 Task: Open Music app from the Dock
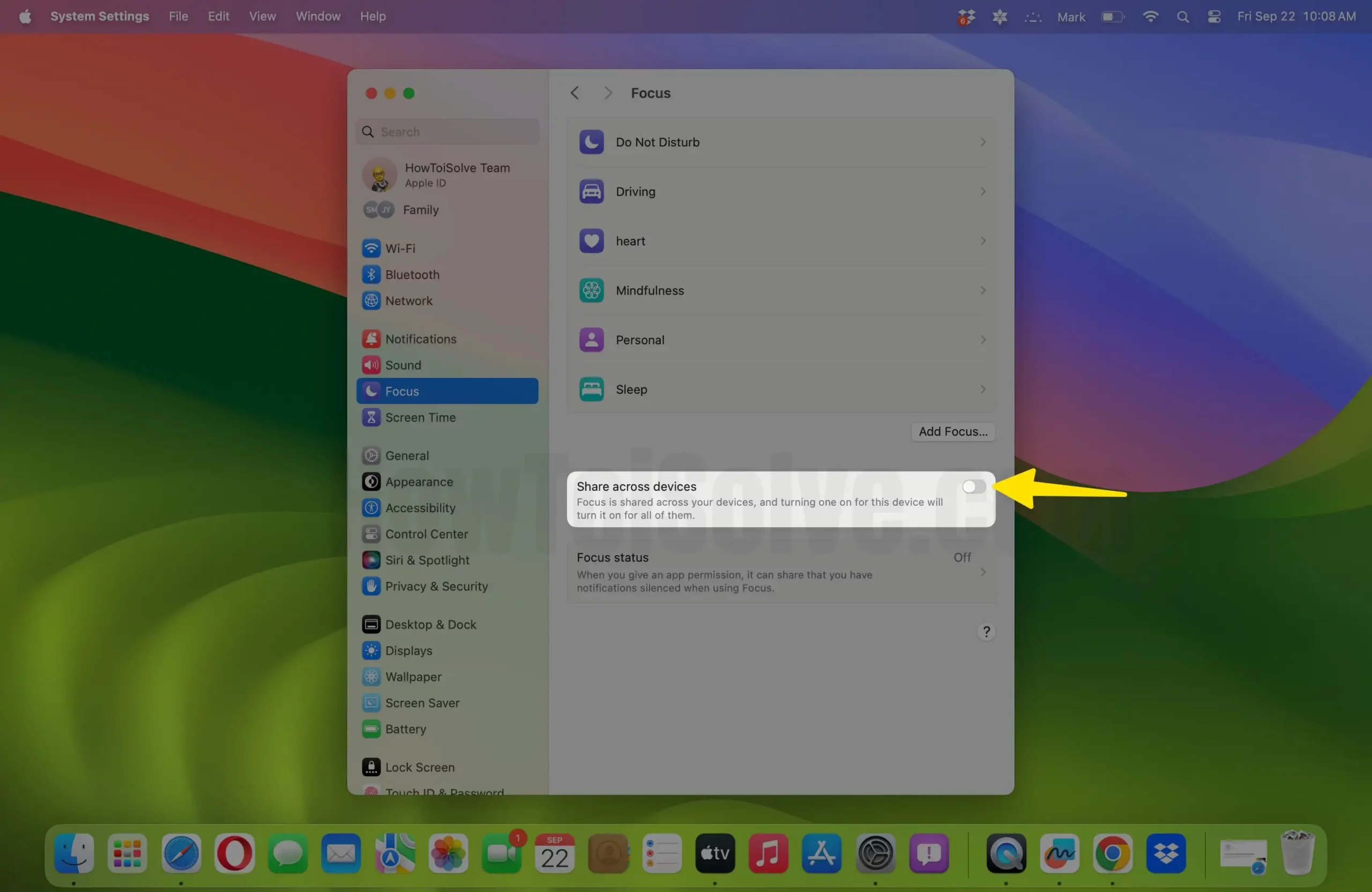pyautogui.click(x=768, y=853)
